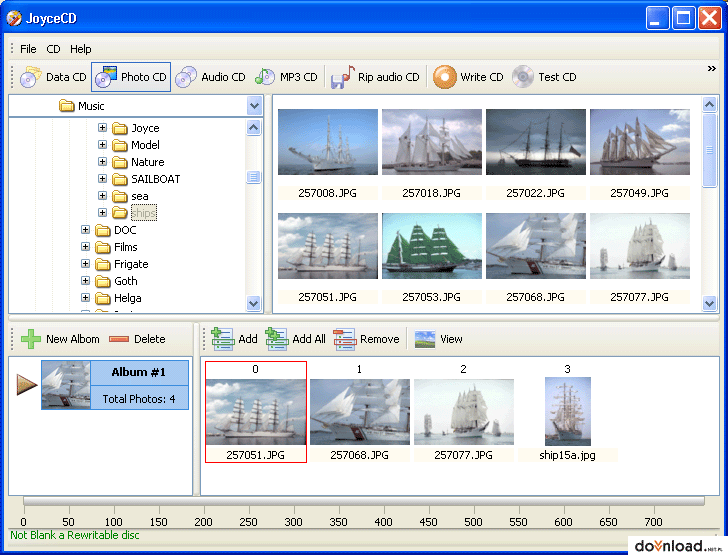Expand the Model folder
The width and height of the screenshot is (728, 555).
(103, 144)
